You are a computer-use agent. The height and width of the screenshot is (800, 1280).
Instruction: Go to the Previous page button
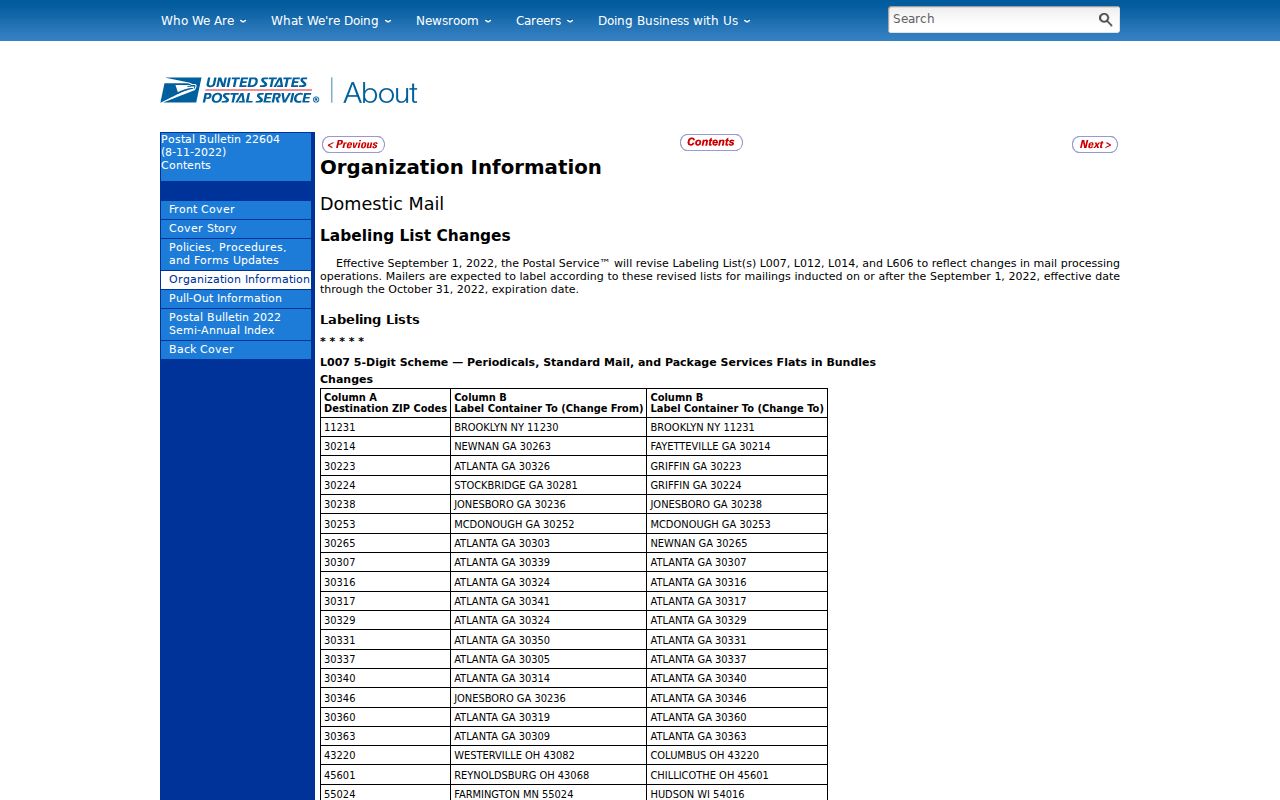tap(353, 145)
